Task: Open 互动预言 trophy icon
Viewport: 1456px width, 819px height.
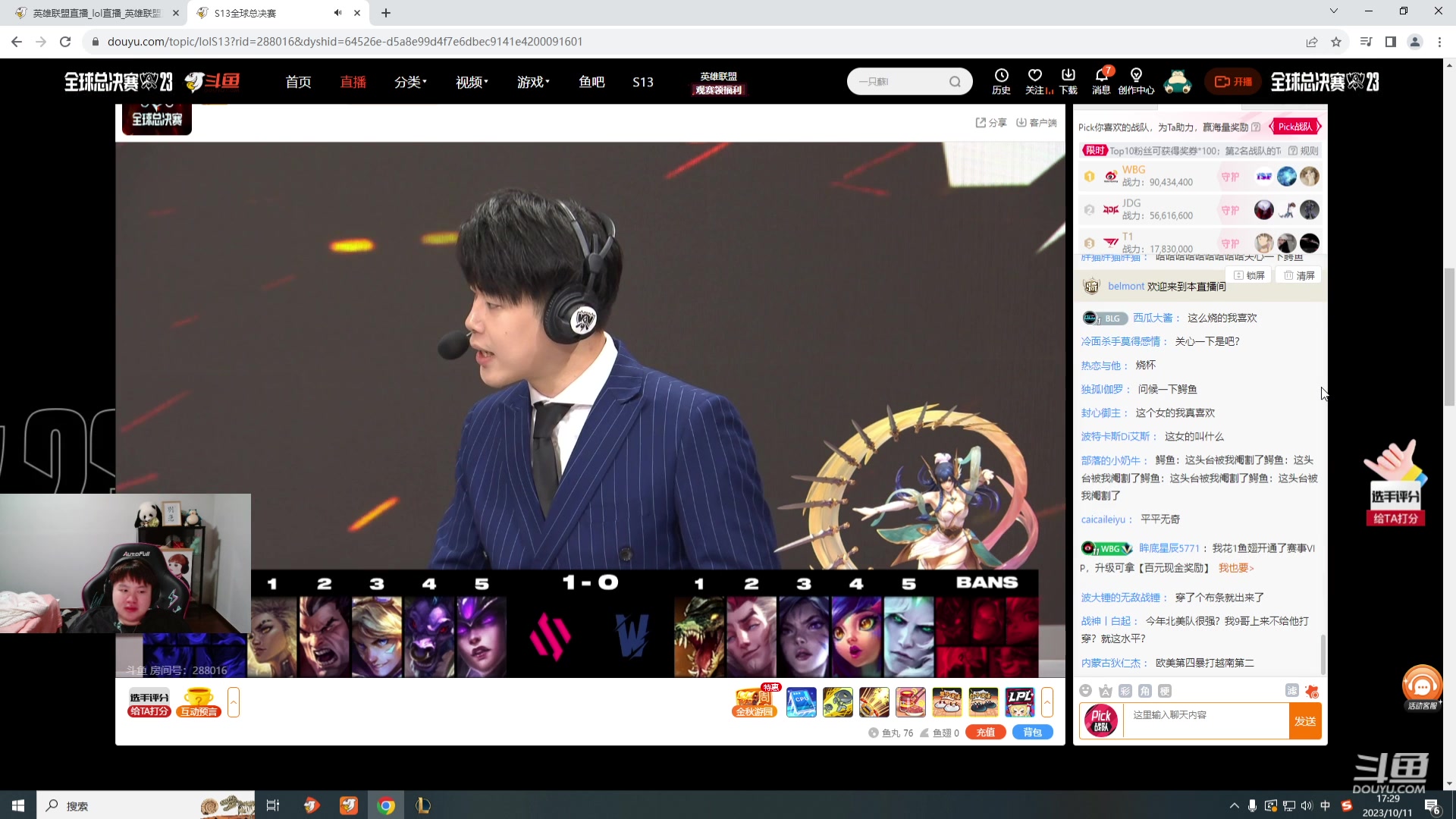Action: point(199,702)
